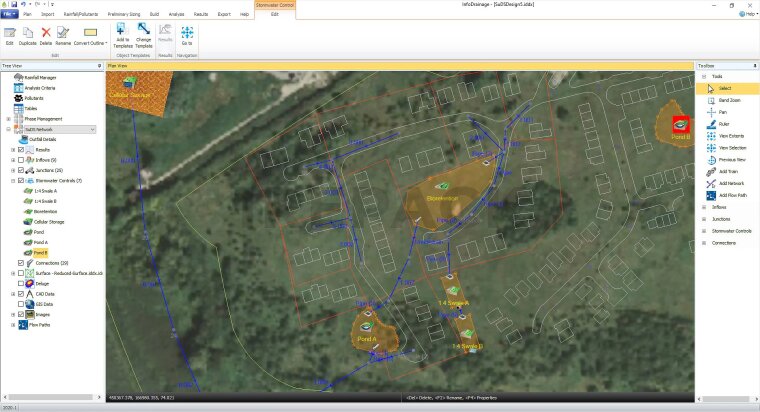Expand the Phase Management tree node

coord(8,119)
